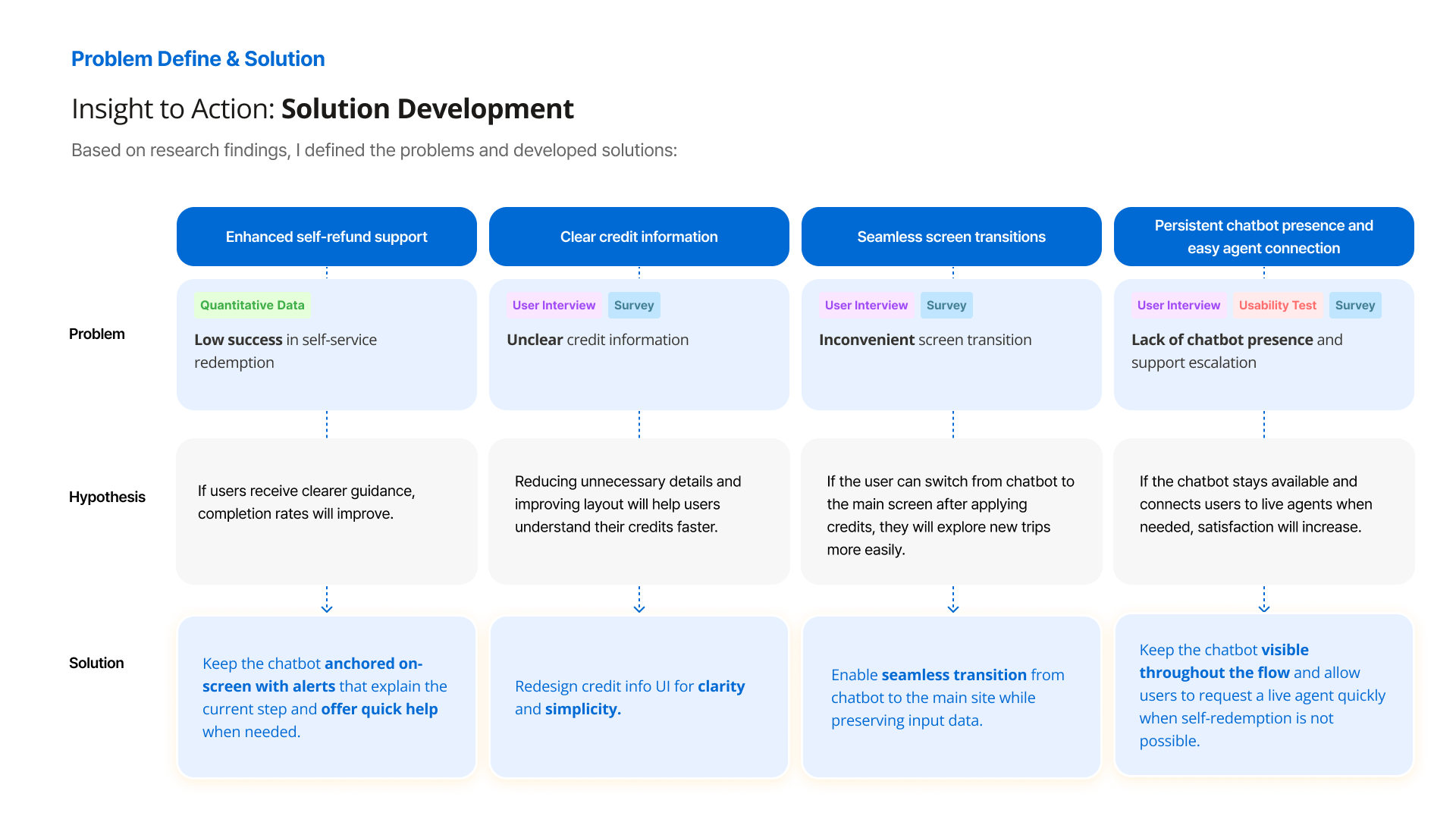Viewport: 1456px width, 819px height.
Task: Click User Interview tag under Clear credit information
Action: 554,305
